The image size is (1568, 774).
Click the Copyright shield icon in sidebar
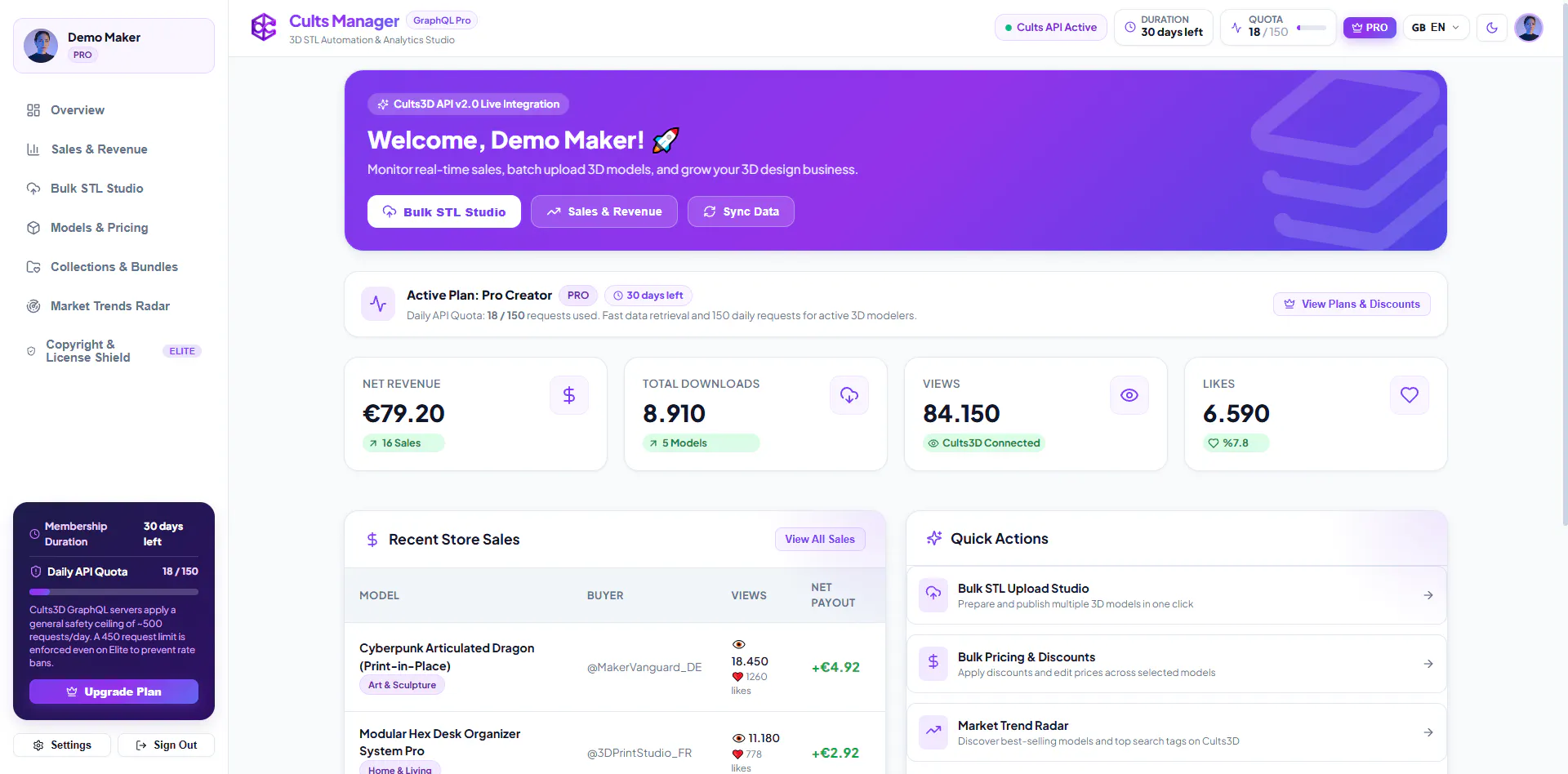coord(31,351)
